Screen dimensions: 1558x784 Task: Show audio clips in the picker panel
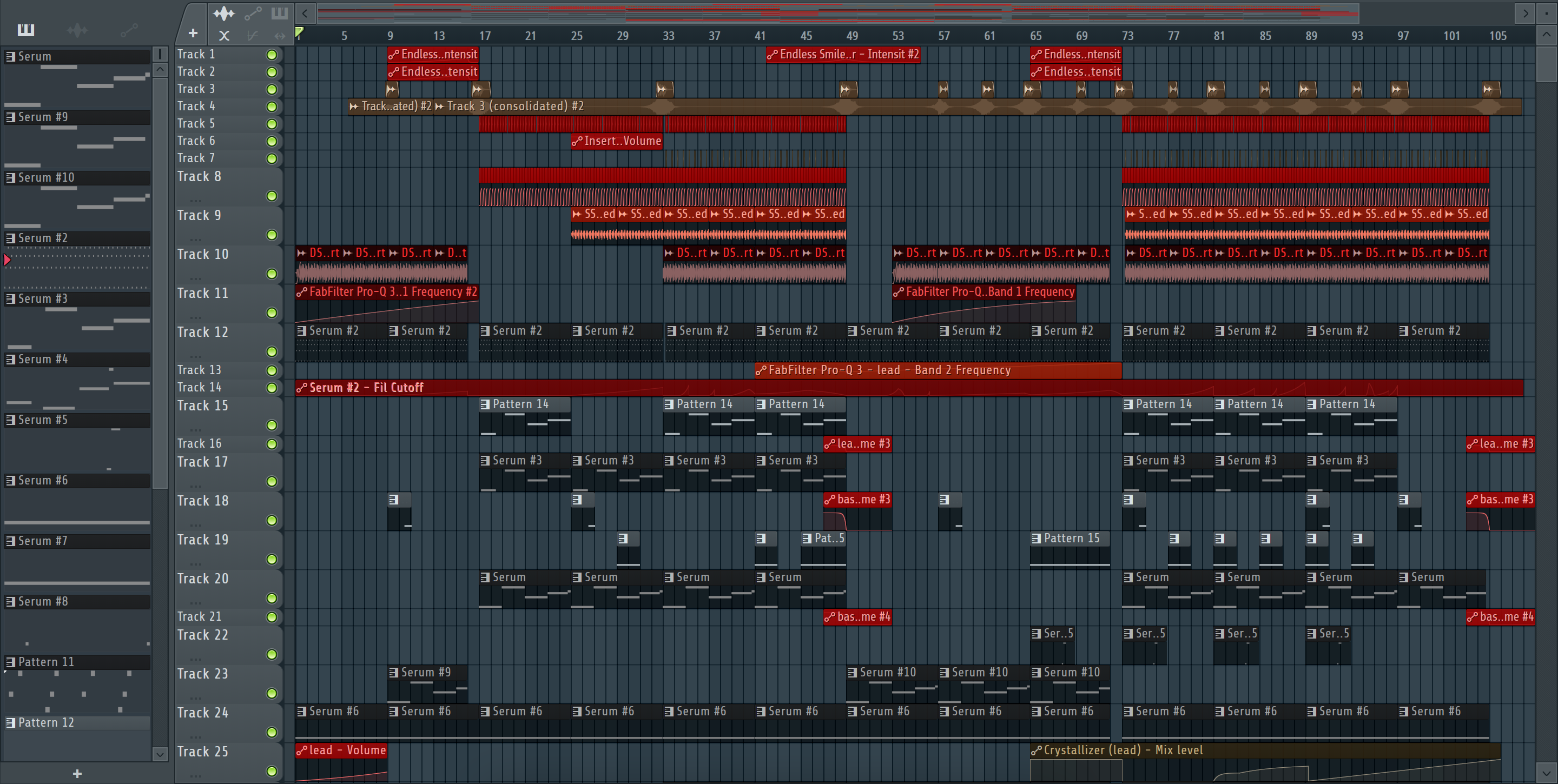[77, 30]
